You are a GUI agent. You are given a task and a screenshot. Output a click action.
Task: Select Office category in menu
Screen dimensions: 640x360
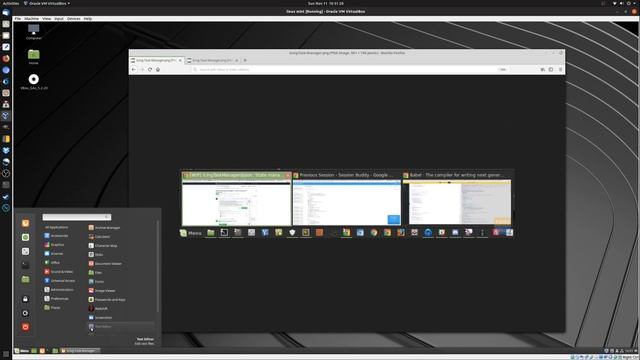click(x=52, y=263)
